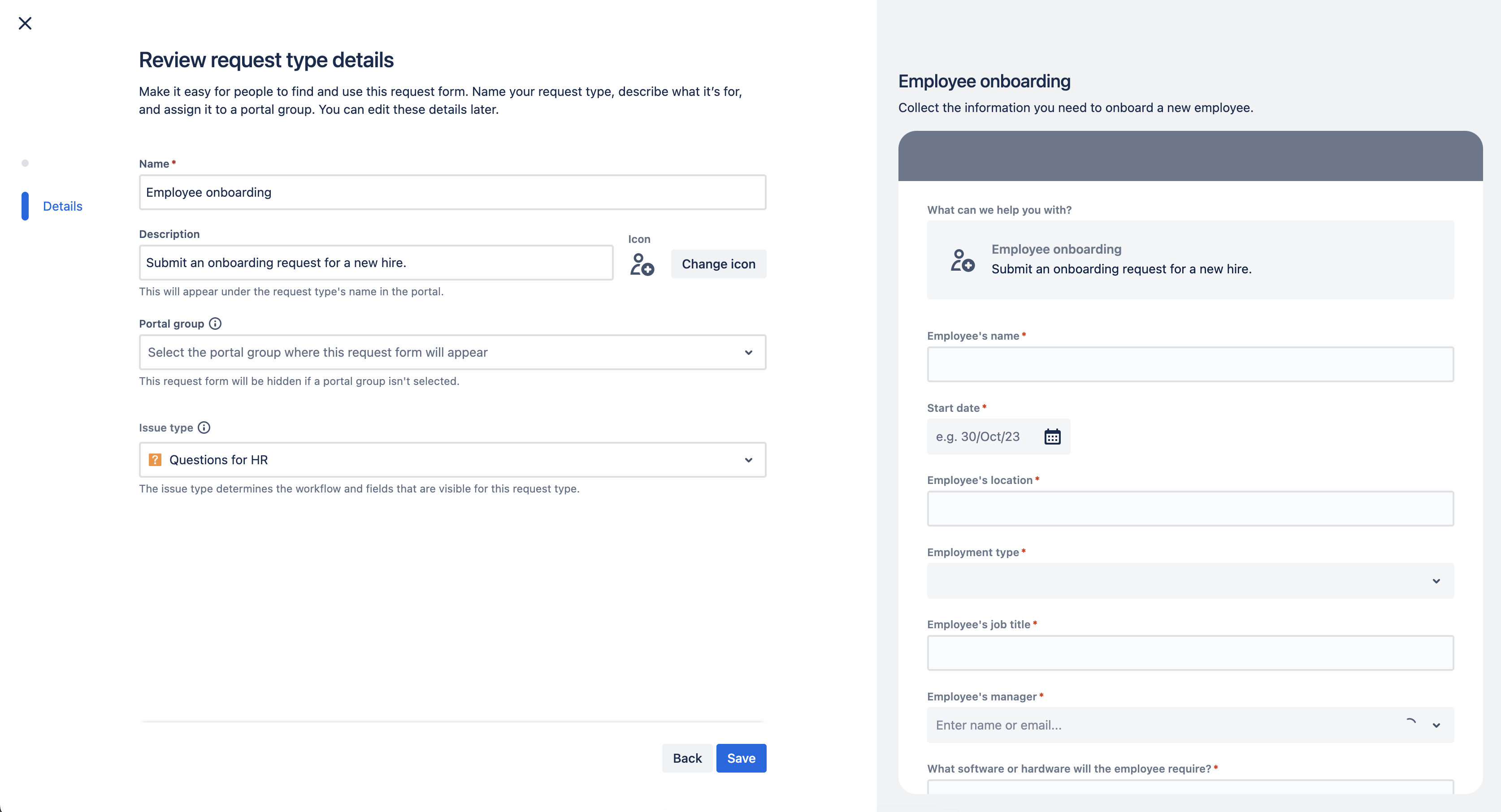Screen dimensions: 1501x812
Task: Click inside the Name field showing Employee onboarding
Action: (452, 192)
